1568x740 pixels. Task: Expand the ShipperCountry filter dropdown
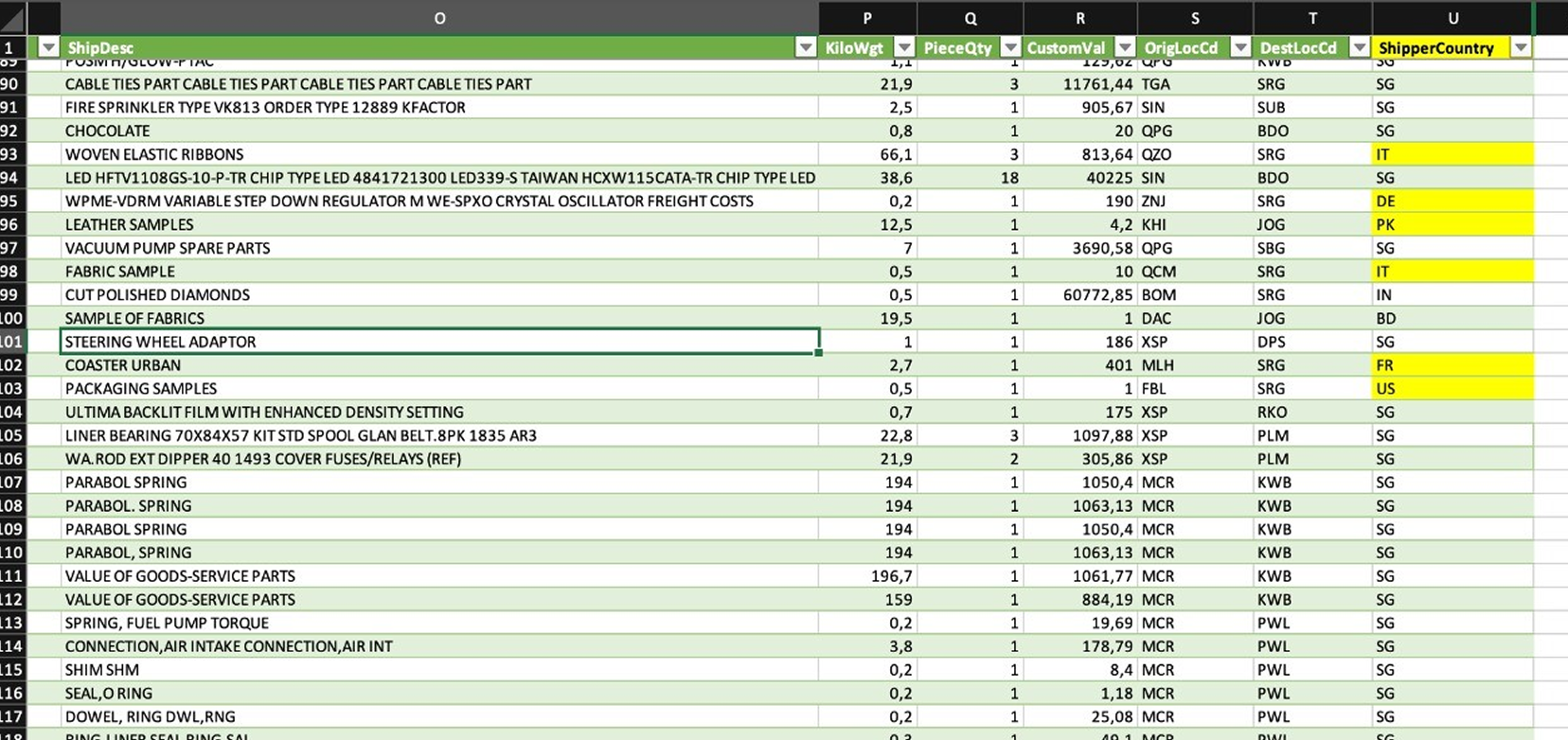click(x=1521, y=48)
